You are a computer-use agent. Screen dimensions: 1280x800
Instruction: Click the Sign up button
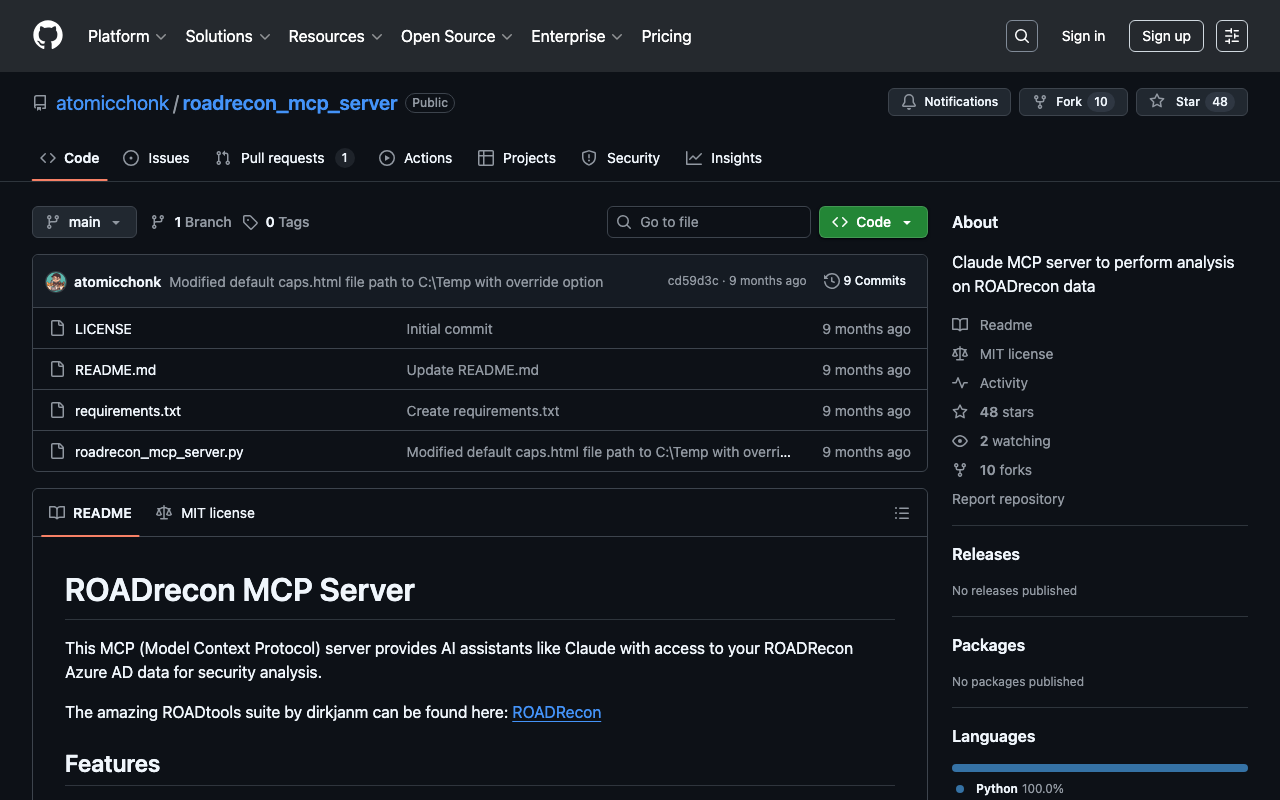point(1165,36)
